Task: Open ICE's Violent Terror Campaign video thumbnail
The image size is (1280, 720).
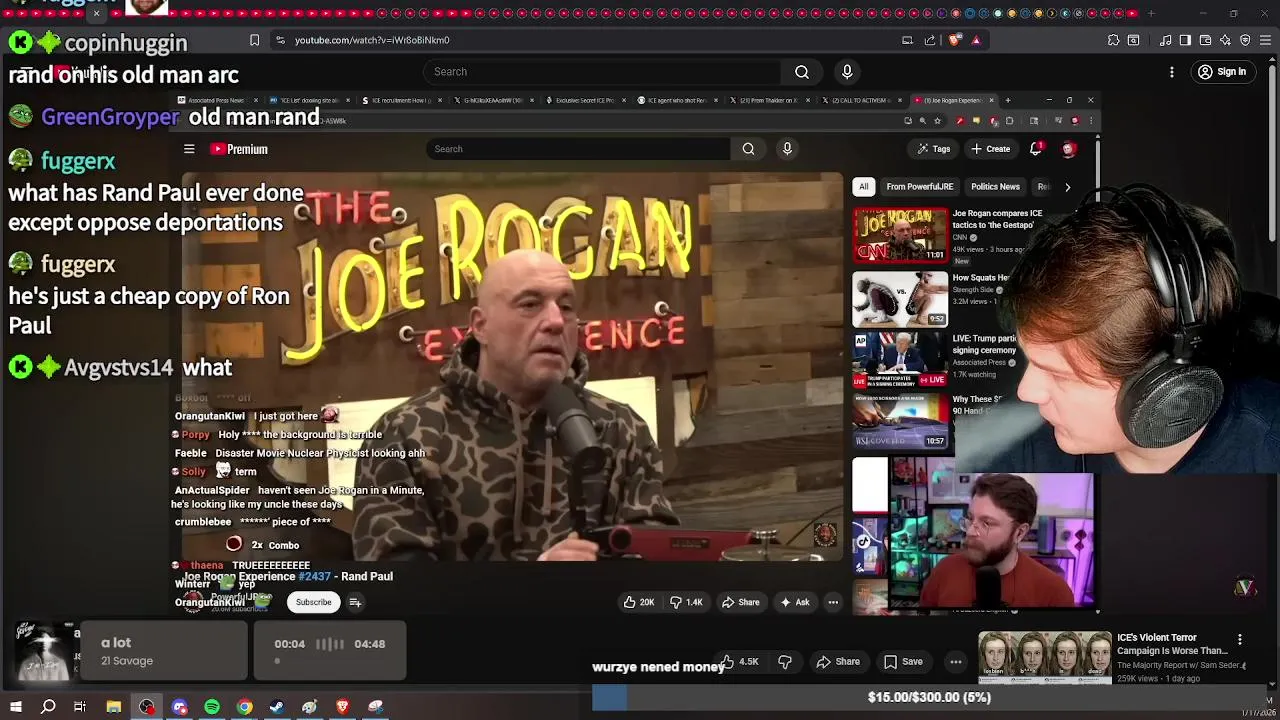Action: 1044,657
